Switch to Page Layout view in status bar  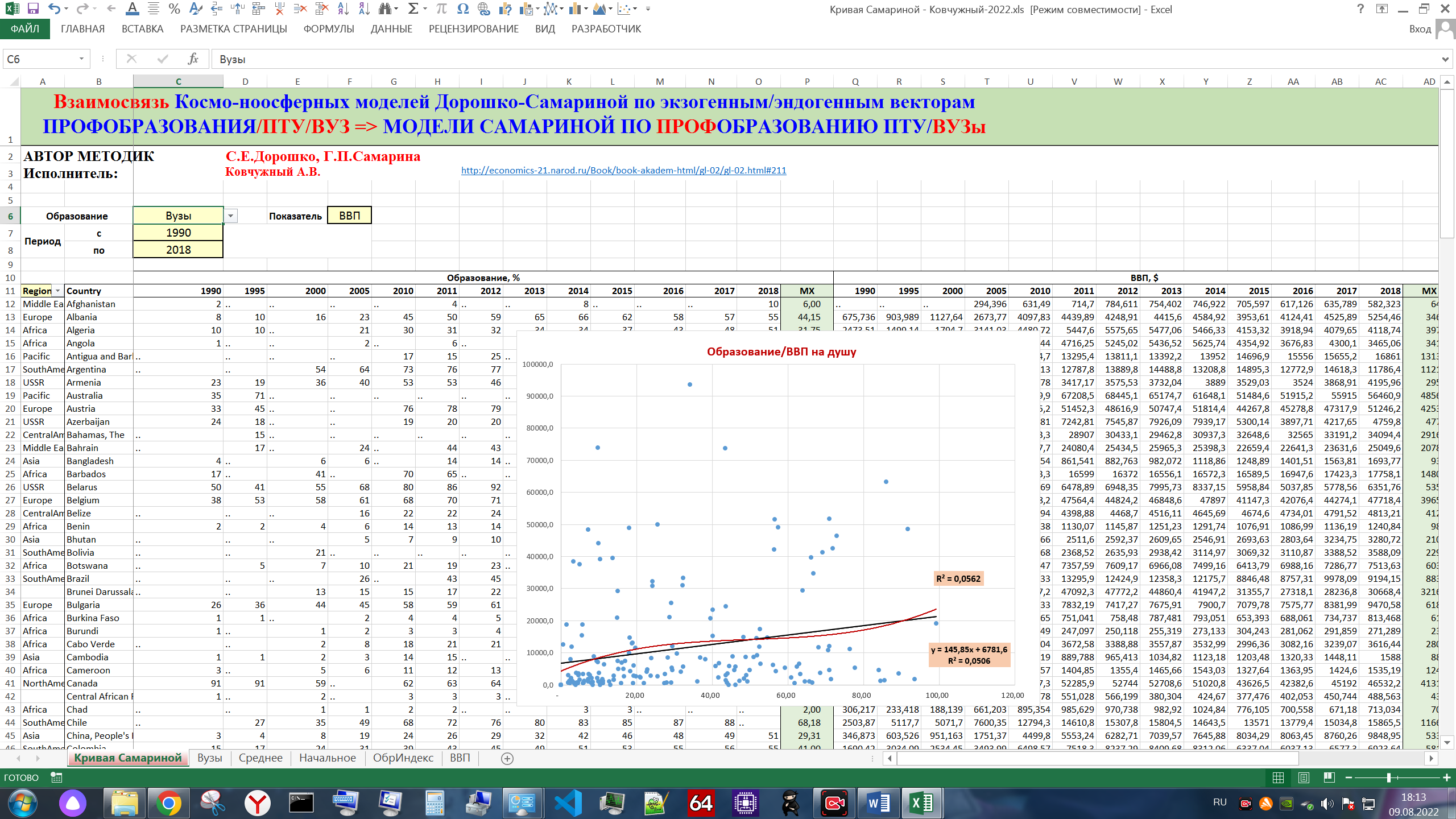[x=1304, y=777]
